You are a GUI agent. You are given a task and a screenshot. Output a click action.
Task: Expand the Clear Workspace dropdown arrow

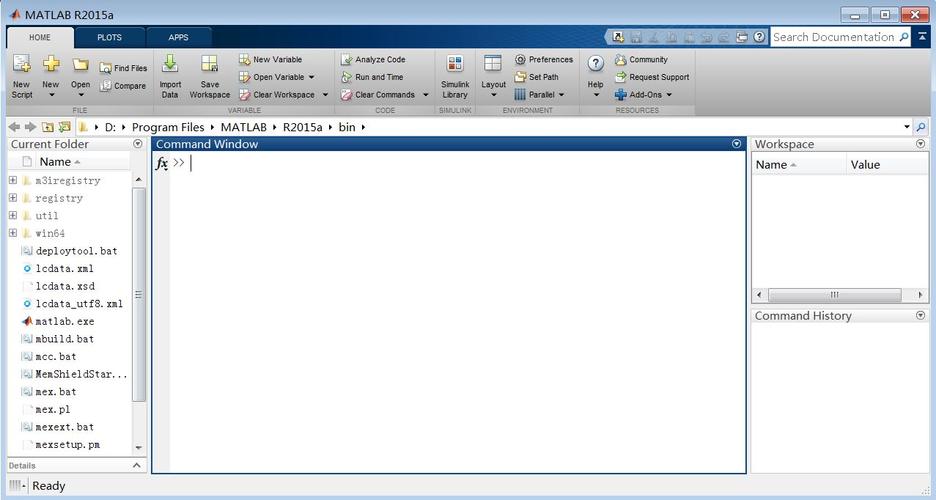tap(325, 95)
